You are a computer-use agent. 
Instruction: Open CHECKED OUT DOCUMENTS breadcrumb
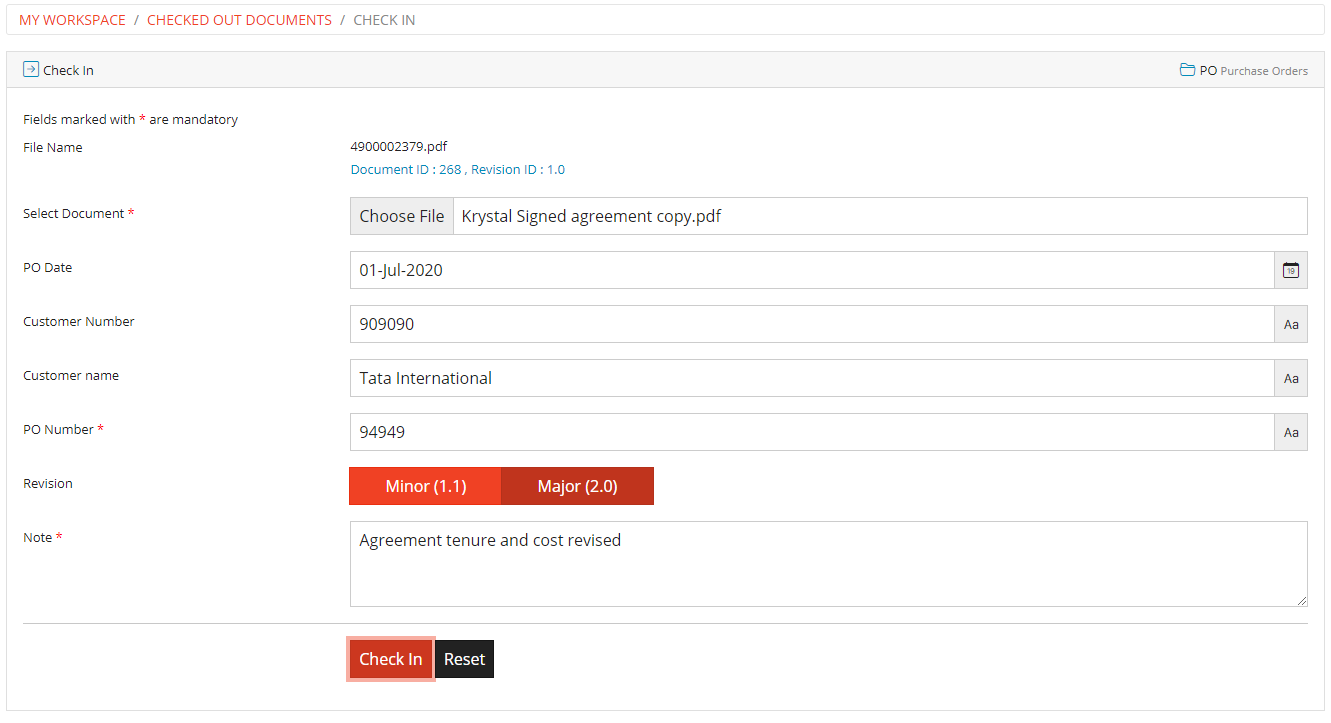pos(239,20)
